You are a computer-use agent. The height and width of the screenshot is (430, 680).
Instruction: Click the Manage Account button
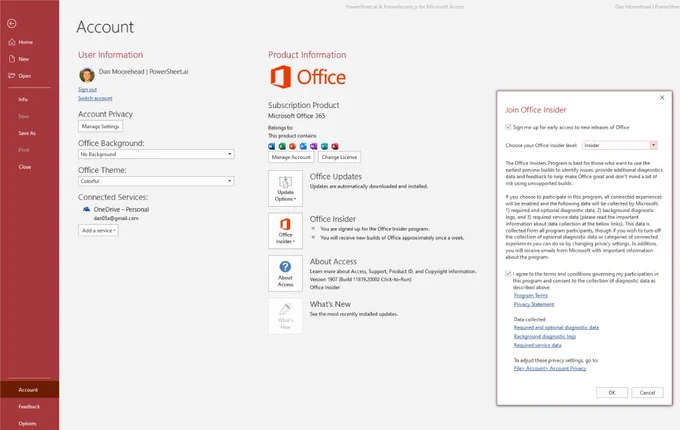pos(291,157)
